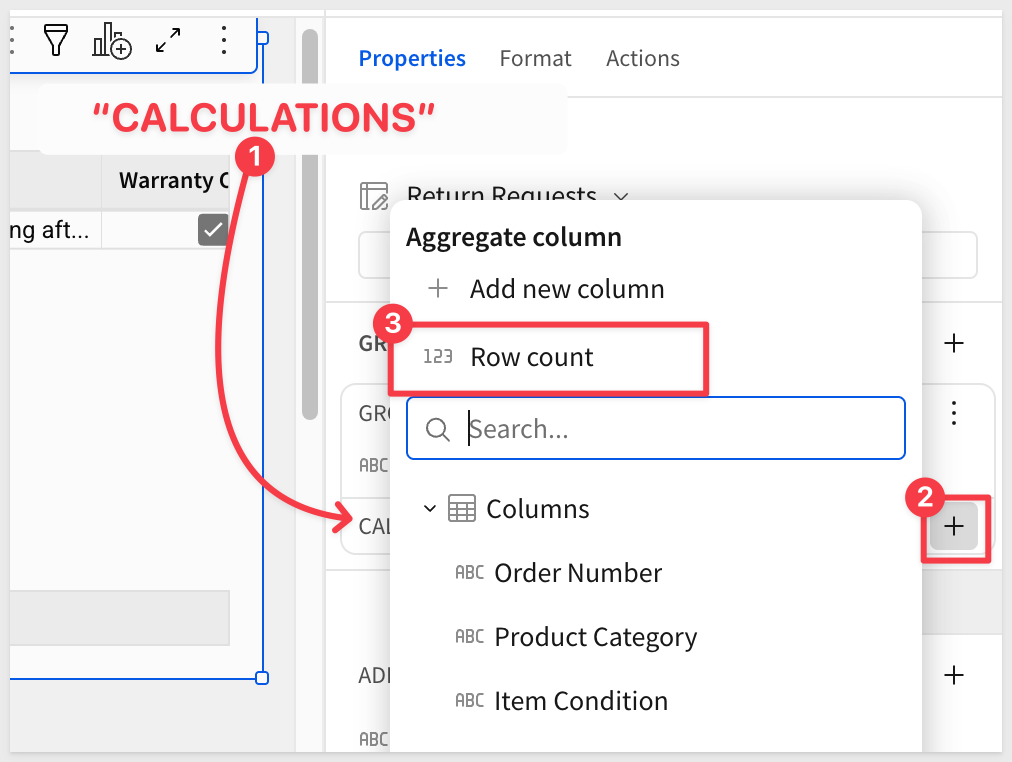This screenshot has width=1012, height=762.
Task: Switch to the Format tab
Action: coord(535,59)
